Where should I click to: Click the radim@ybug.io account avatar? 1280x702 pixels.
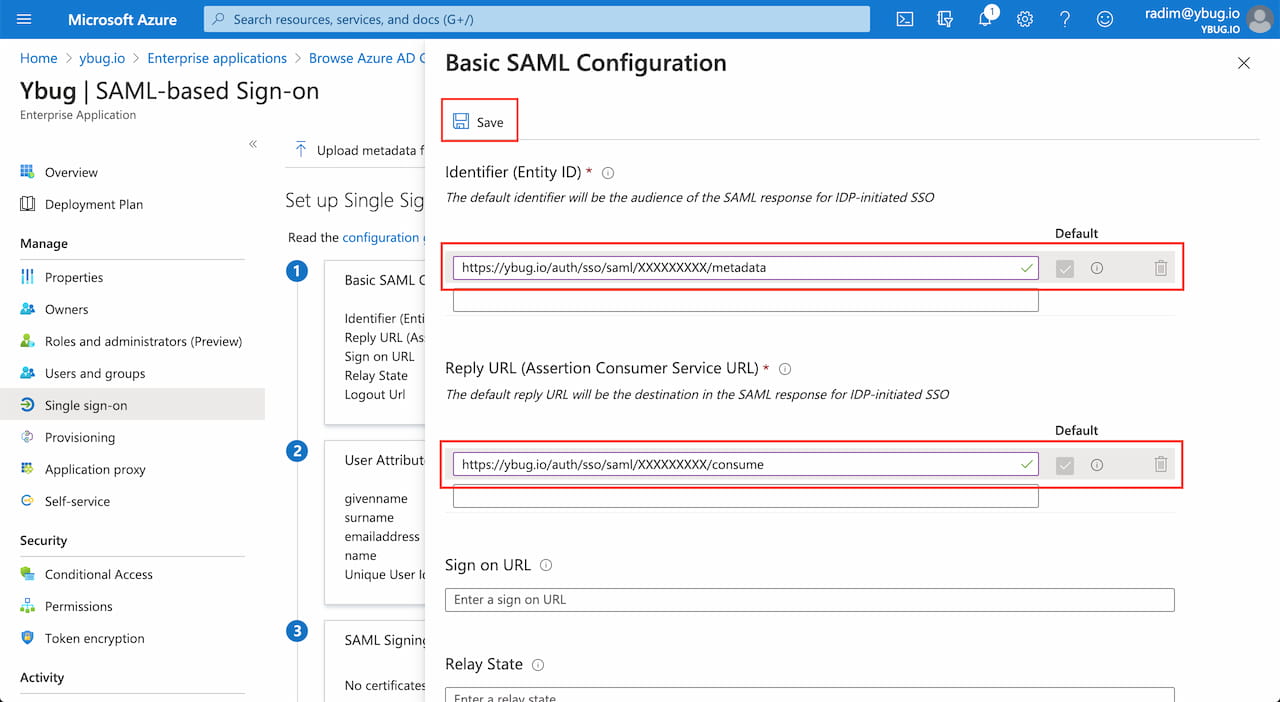coord(1257,19)
